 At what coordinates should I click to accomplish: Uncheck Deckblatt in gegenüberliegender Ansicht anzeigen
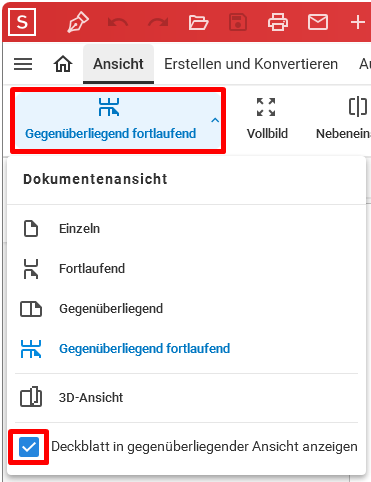pos(29,447)
